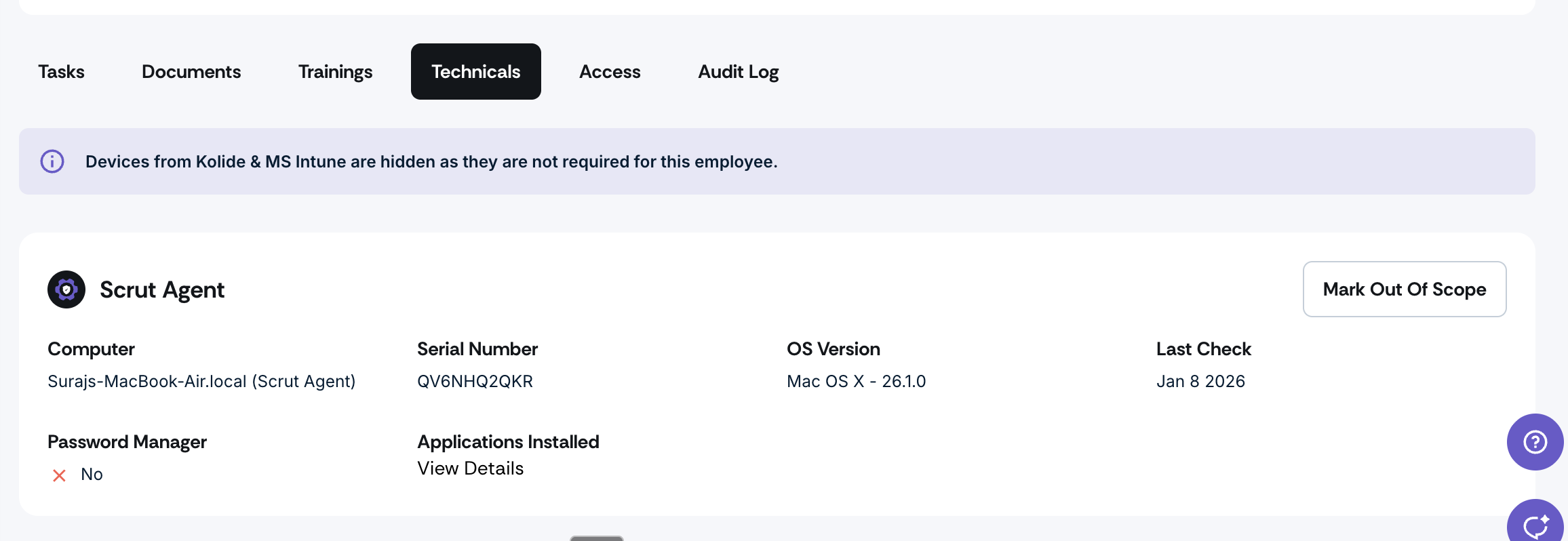Open View Details for installed applications
Image resolution: width=1568 pixels, height=541 pixels.
tap(470, 468)
